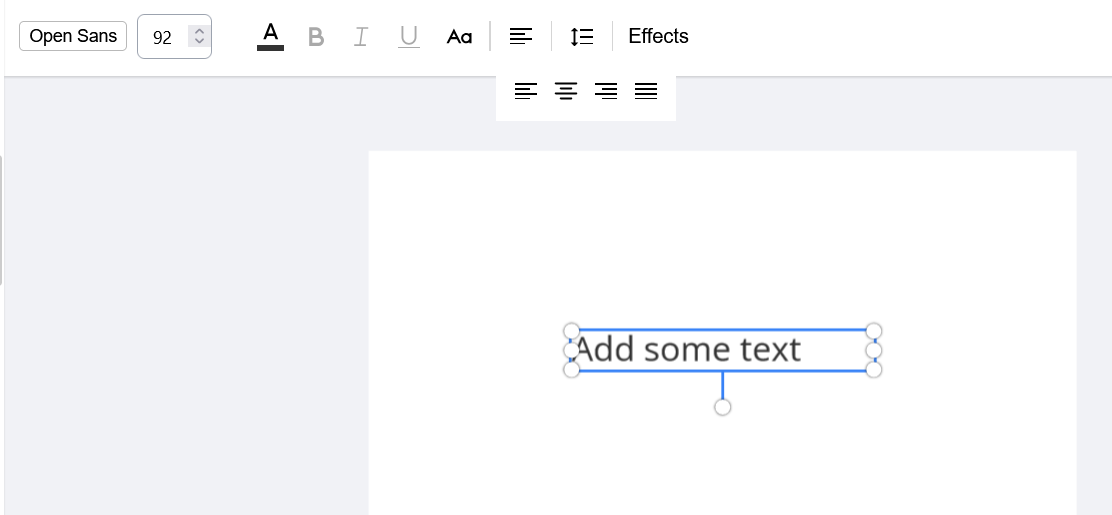1112x515 pixels.
Task: Toggle underline formatting
Action: click(x=408, y=37)
